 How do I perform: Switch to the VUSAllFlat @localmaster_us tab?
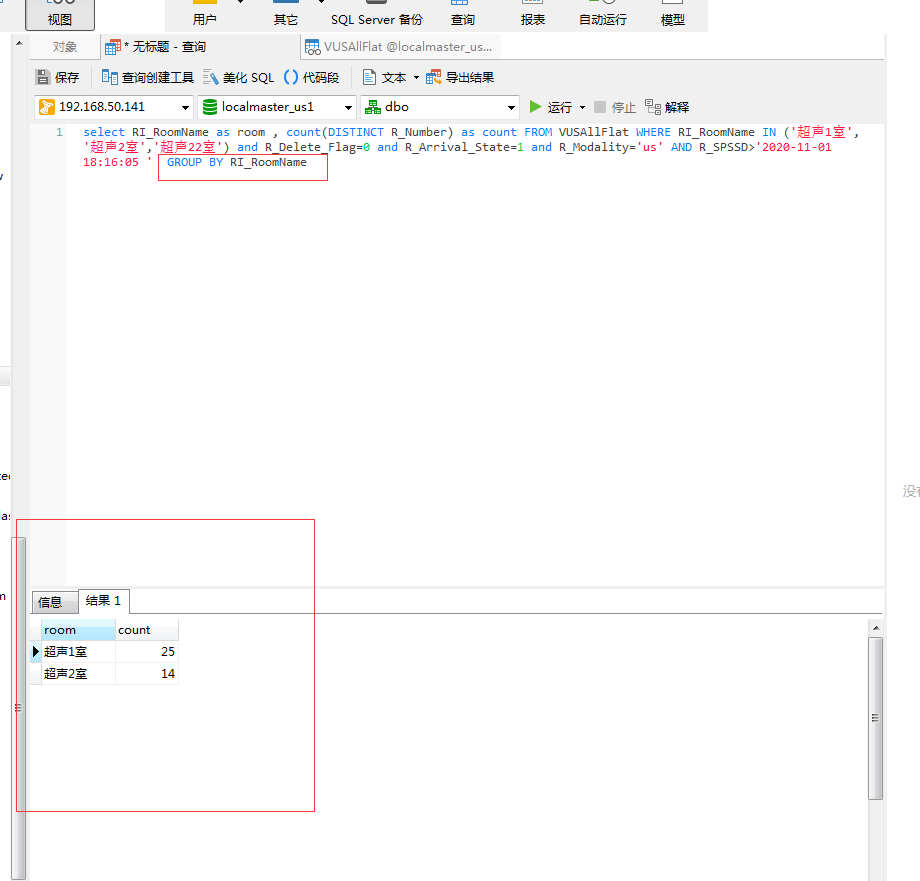[400, 47]
